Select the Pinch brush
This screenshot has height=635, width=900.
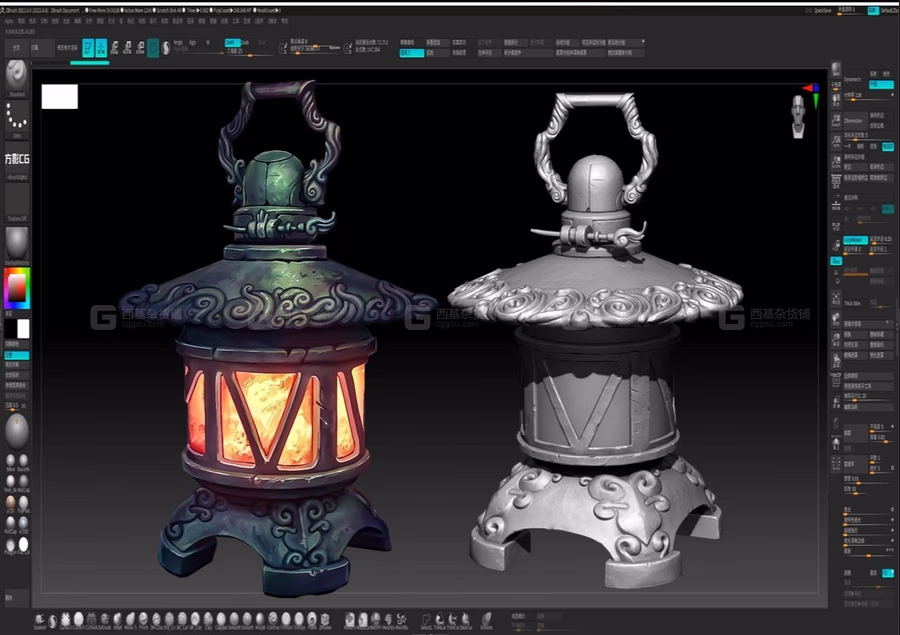pyautogui.click(x=143, y=620)
